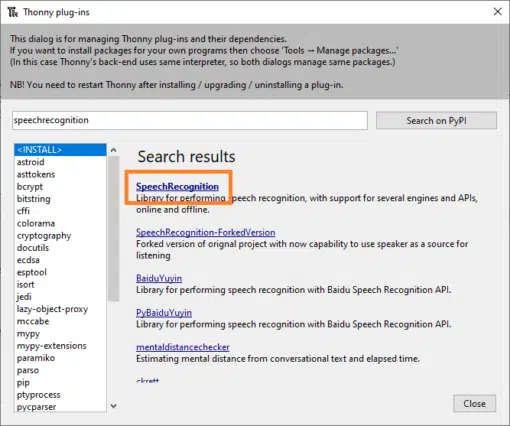
Task: Select jedi in the package list
Action: 60,297
